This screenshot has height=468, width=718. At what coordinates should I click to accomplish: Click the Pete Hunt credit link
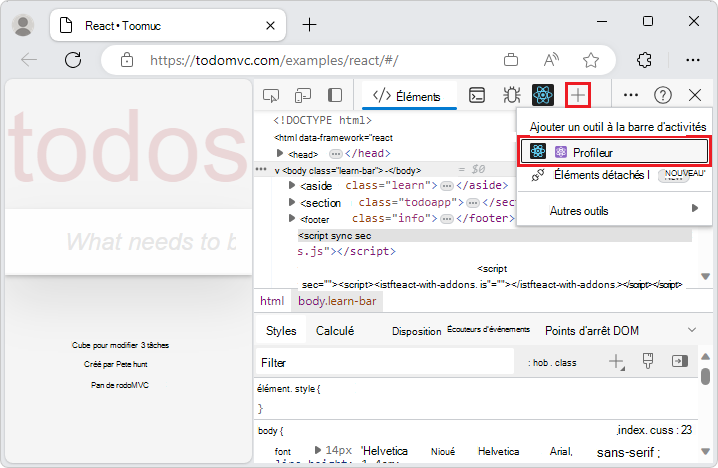131,365
